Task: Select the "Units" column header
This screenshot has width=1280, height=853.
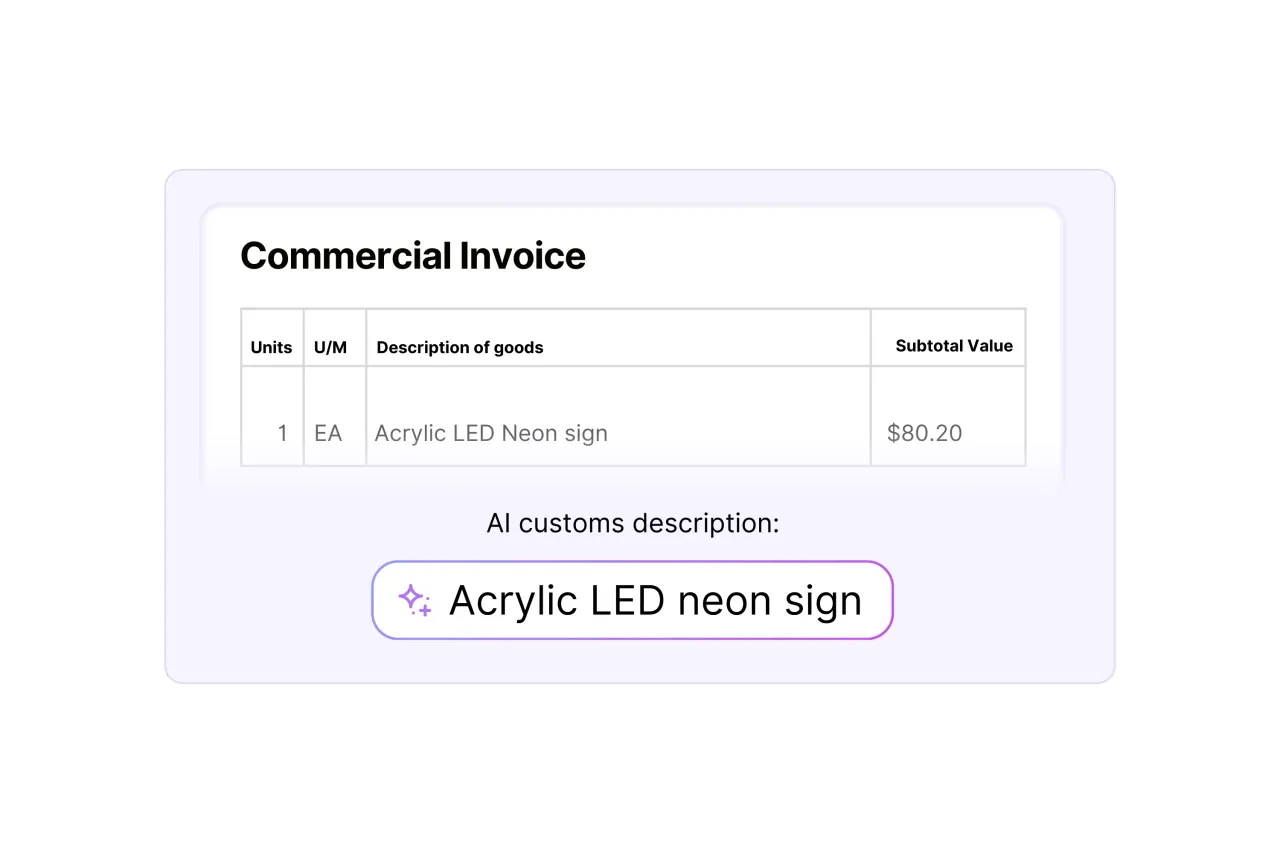Action: [271, 347]
